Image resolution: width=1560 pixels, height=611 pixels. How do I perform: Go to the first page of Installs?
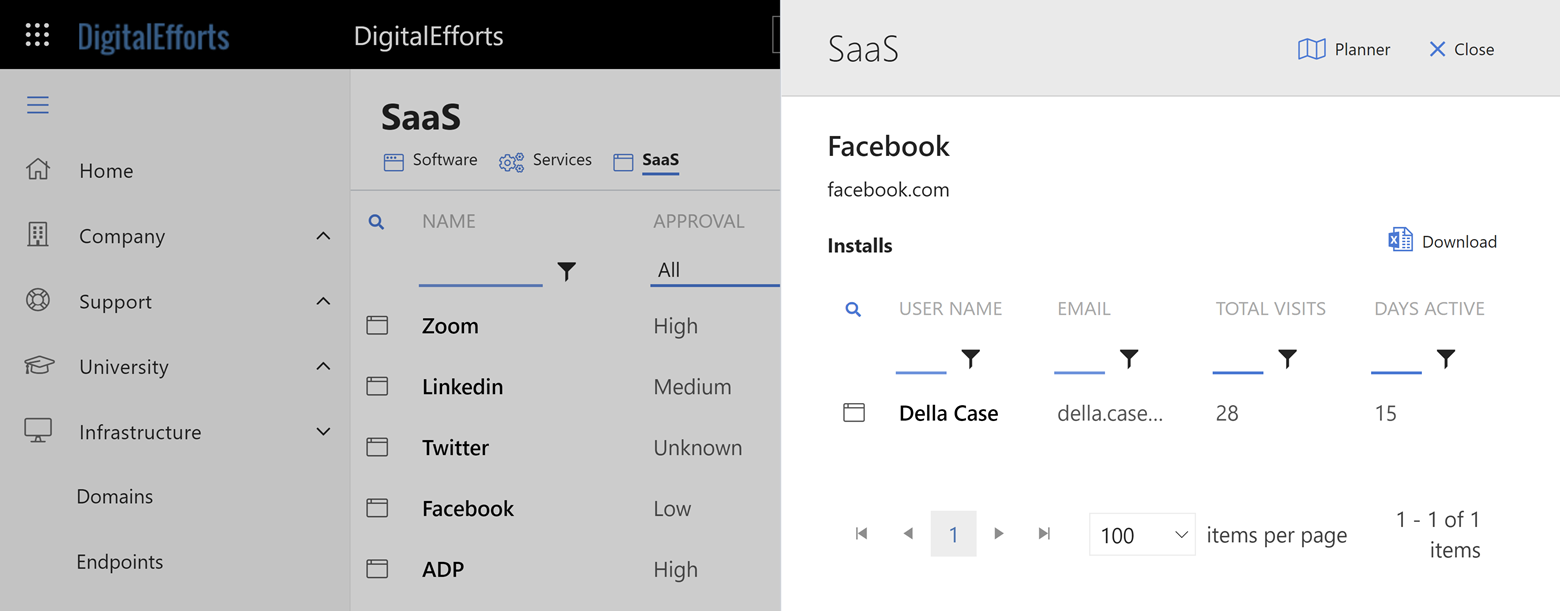pyautogui.click(x=862, y=534)
